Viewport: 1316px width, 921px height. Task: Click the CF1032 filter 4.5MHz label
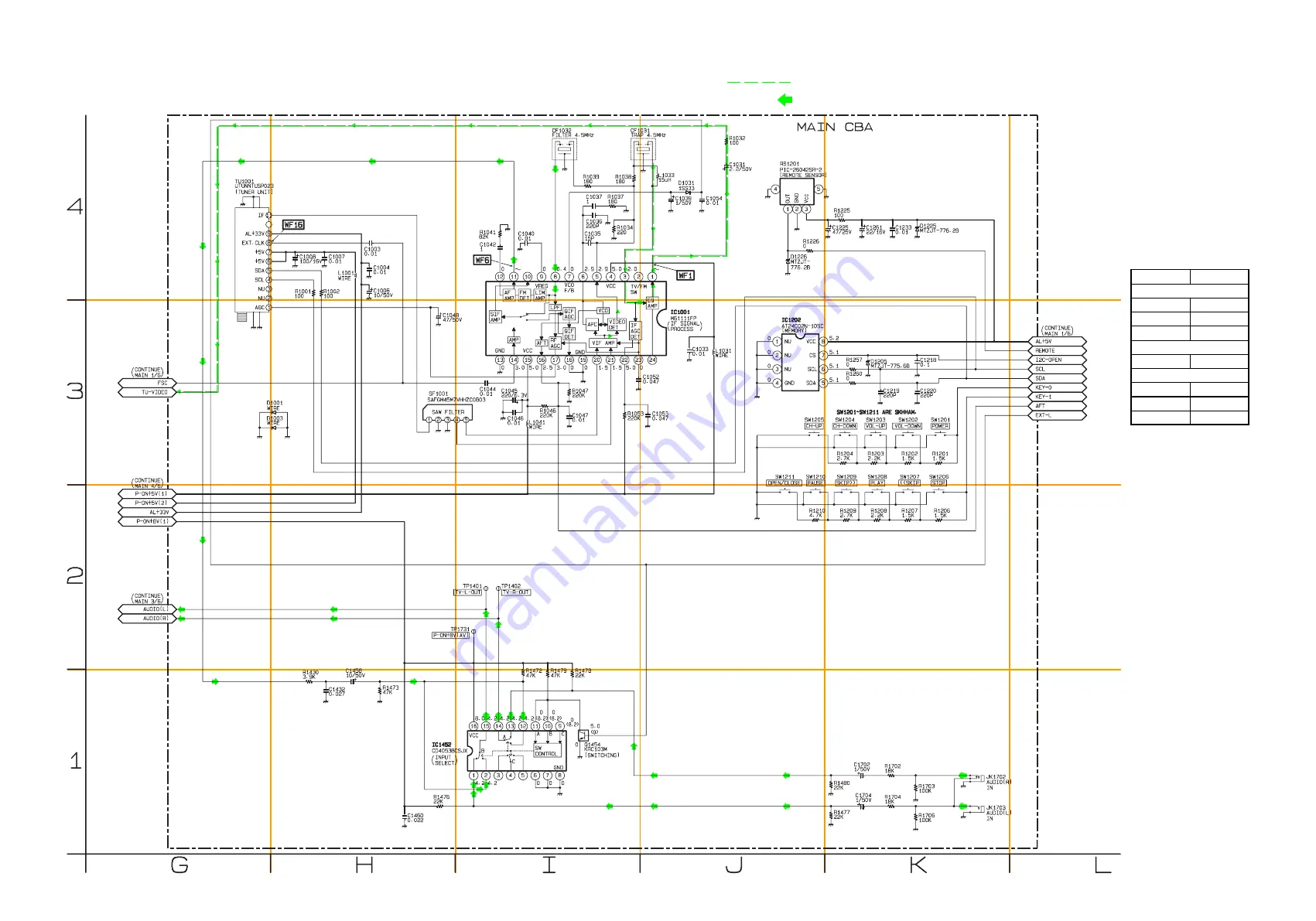click(573, 133)
